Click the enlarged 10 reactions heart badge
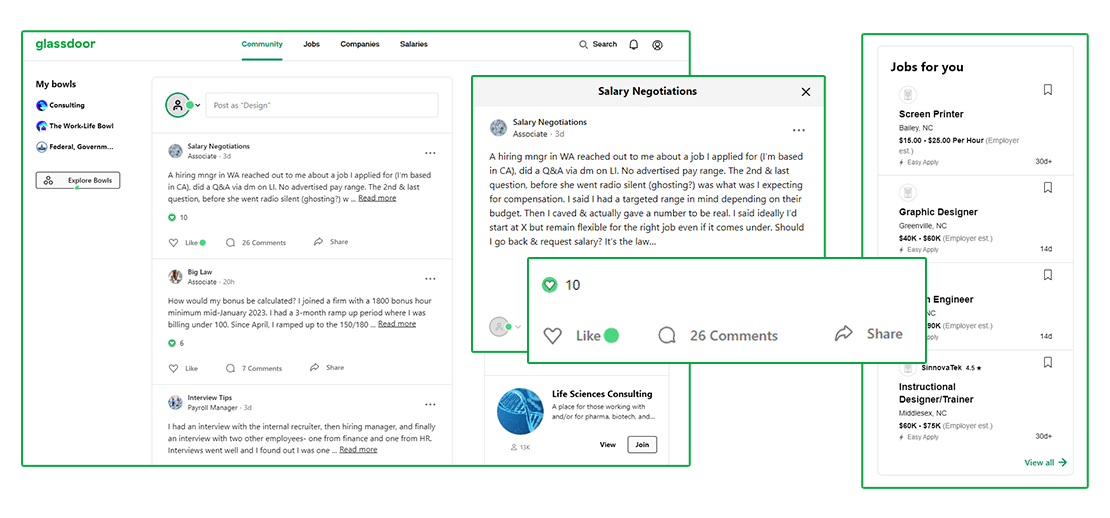Screen dimensions: 1110x518 click(549, 285)
